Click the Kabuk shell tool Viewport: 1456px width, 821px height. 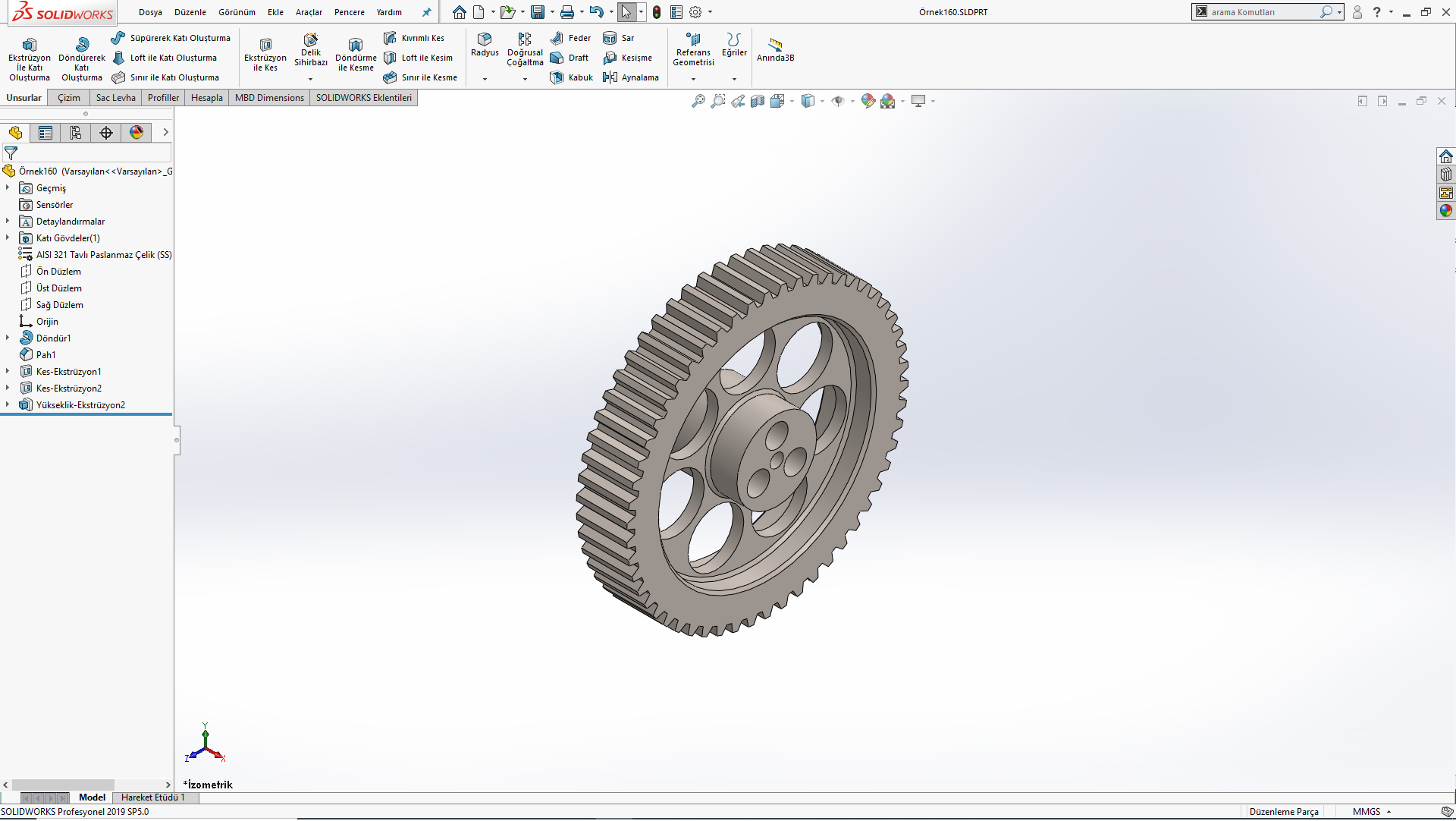coord(572,77)
